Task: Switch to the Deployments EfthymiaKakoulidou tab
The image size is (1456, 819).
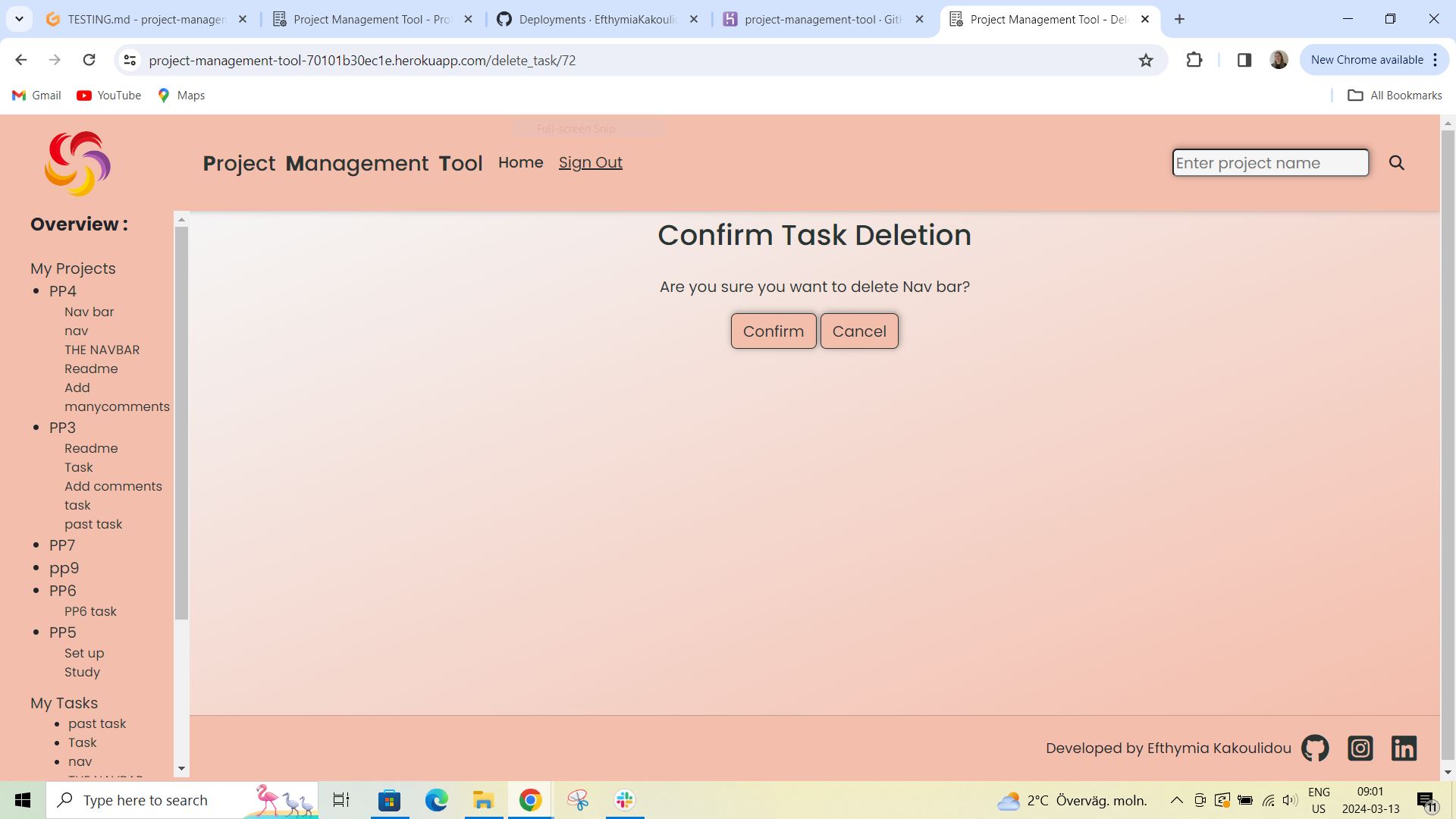Action: pos(591,19)
